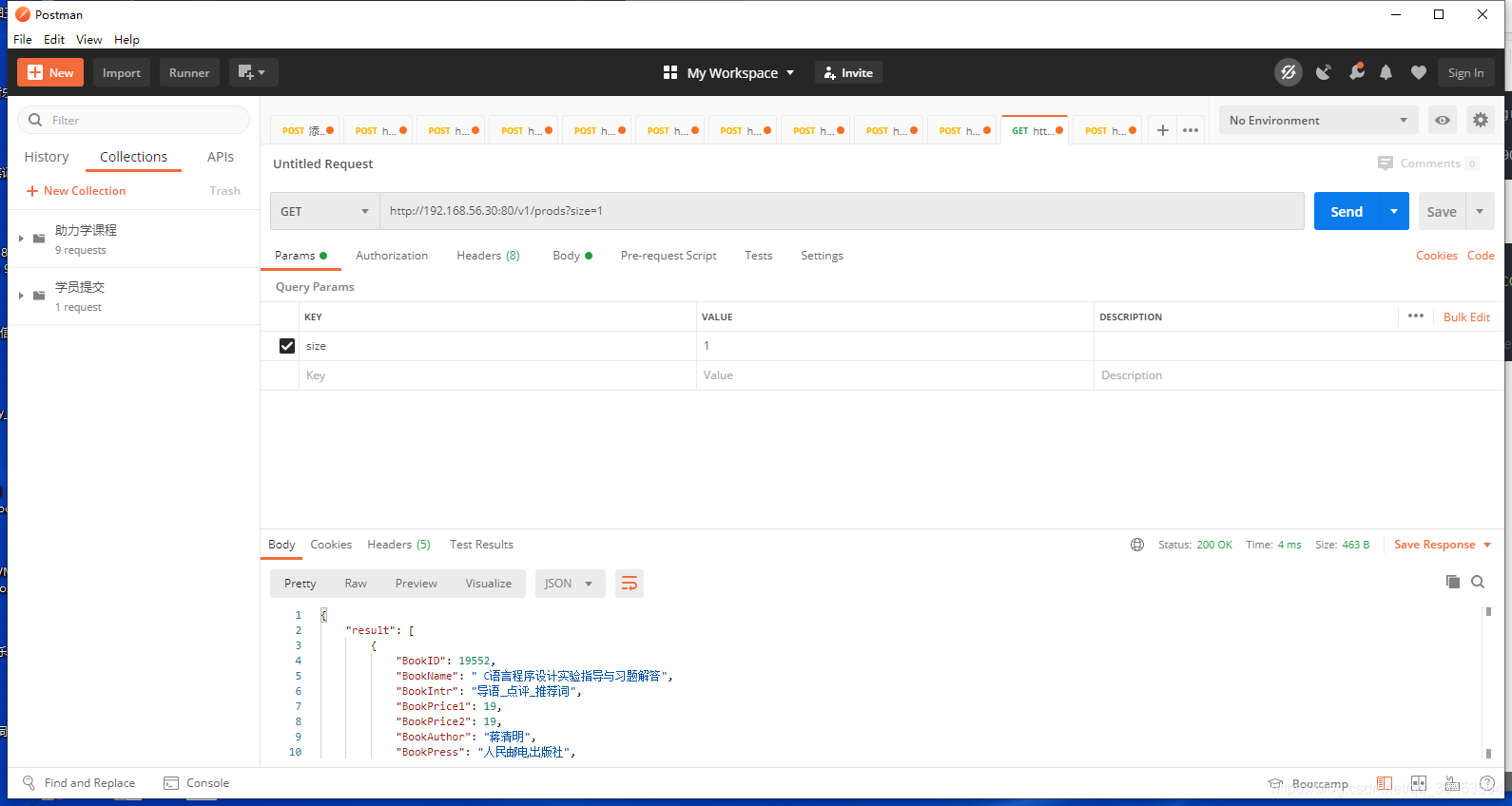Click the empty Key parameter field
This screenshot has width=1512, height=806.
tap(497, 375)
